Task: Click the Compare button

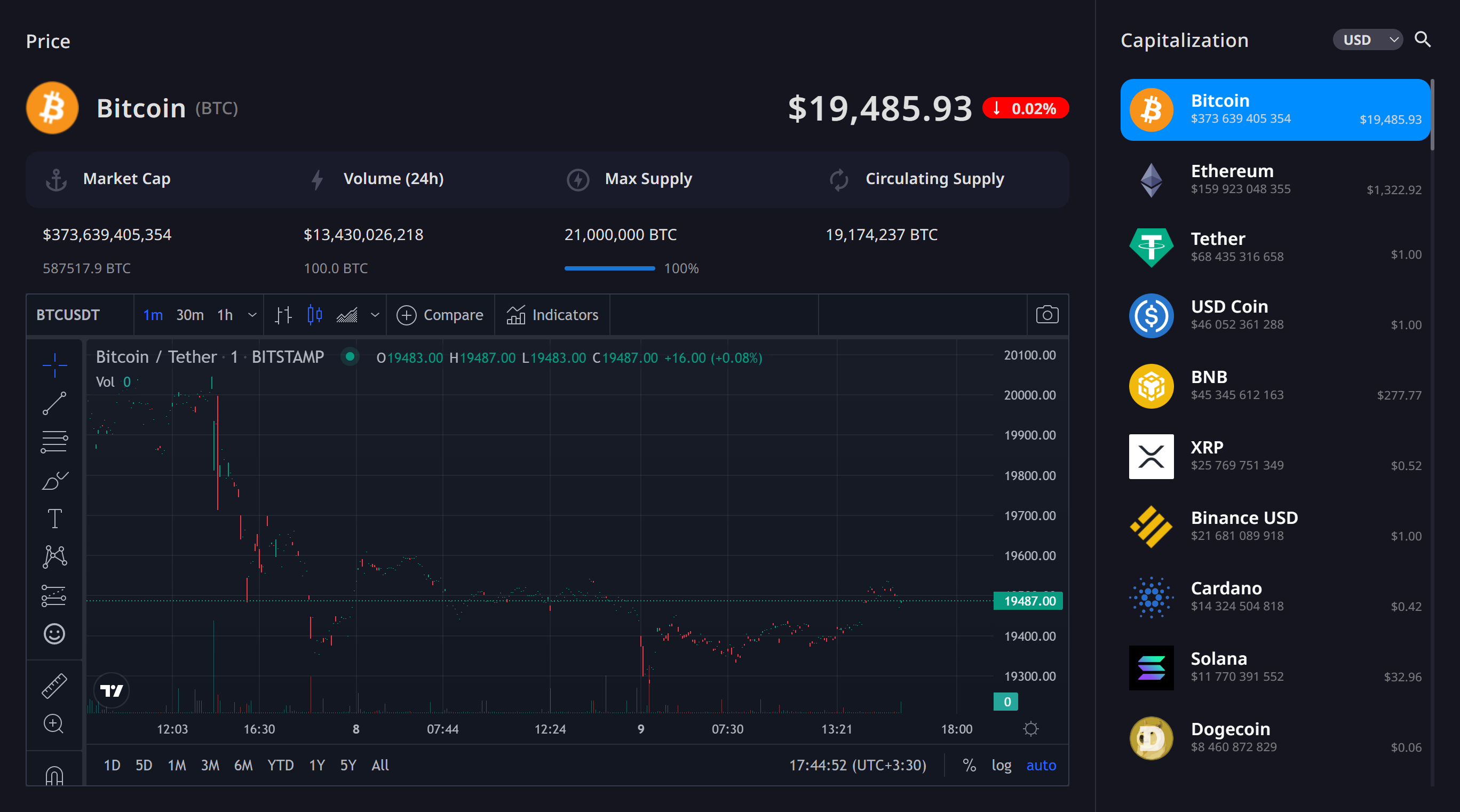Action: point(440,314)
